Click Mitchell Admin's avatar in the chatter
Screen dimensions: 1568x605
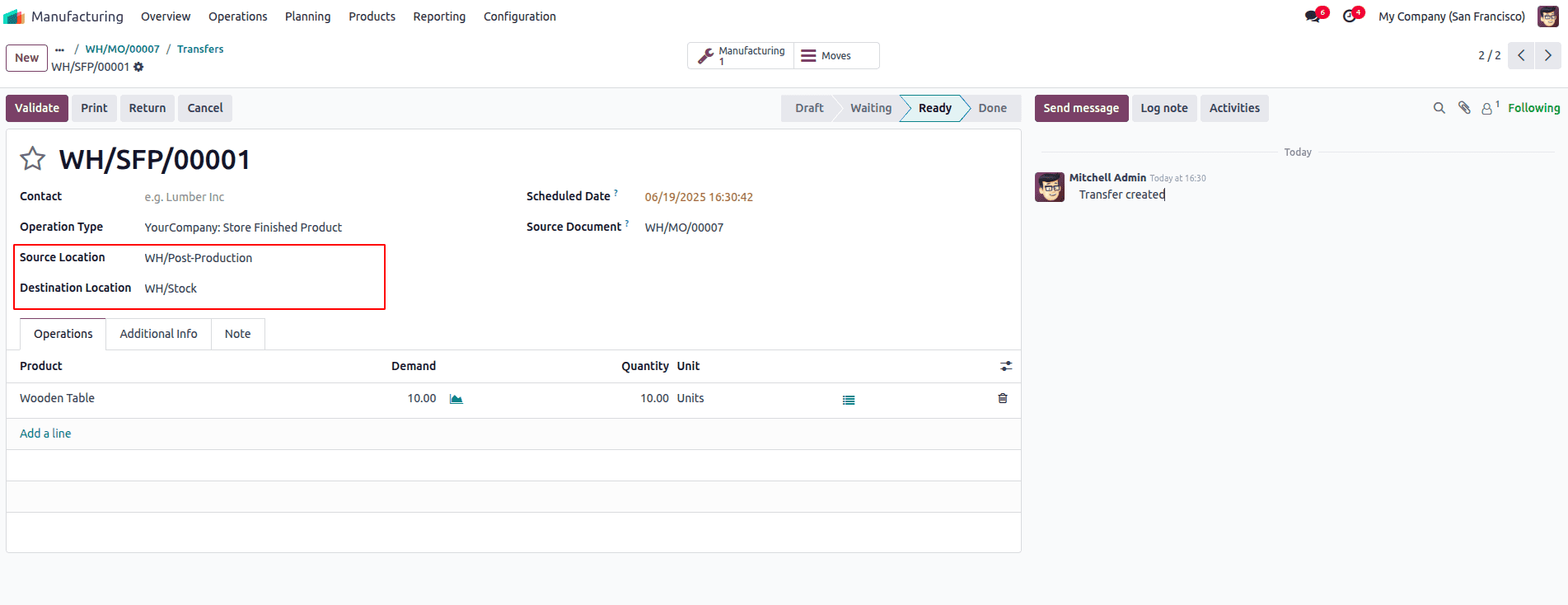pyautogui.click(x=1050, y=187)
